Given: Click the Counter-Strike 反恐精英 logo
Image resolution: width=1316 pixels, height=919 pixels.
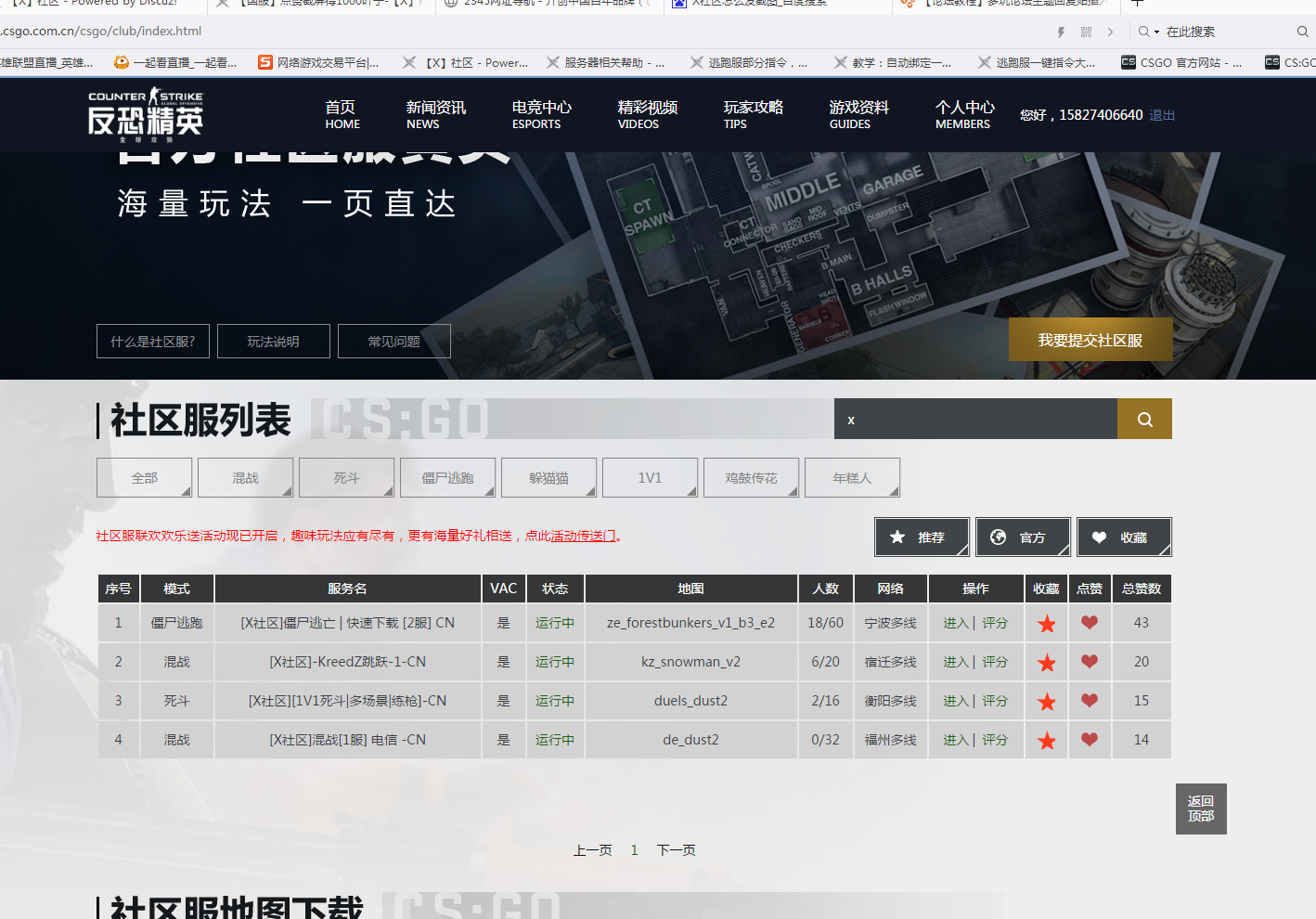Looking at the screenshot, I should 146,115.
